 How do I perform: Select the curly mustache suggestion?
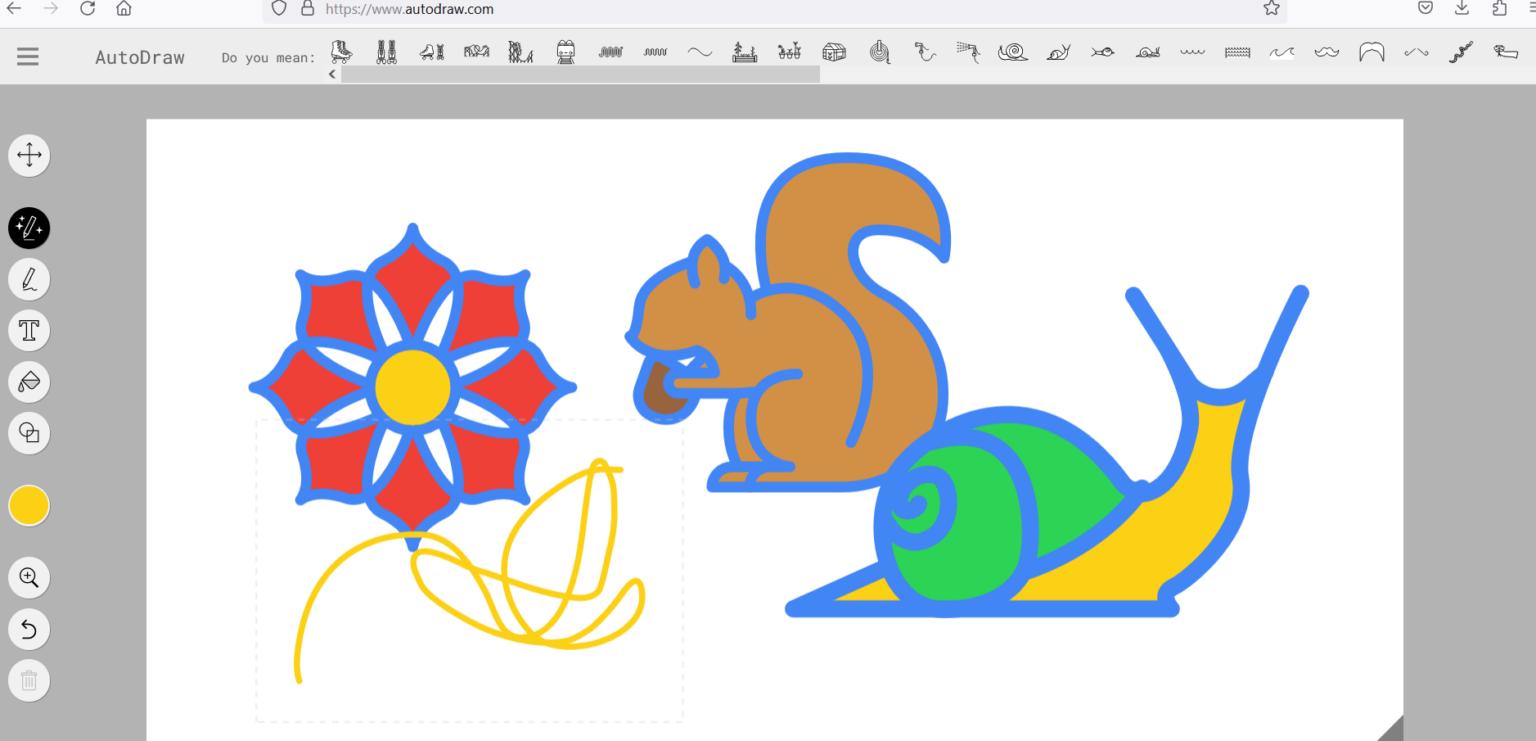pyautogui.click(x=1326, y=52)
